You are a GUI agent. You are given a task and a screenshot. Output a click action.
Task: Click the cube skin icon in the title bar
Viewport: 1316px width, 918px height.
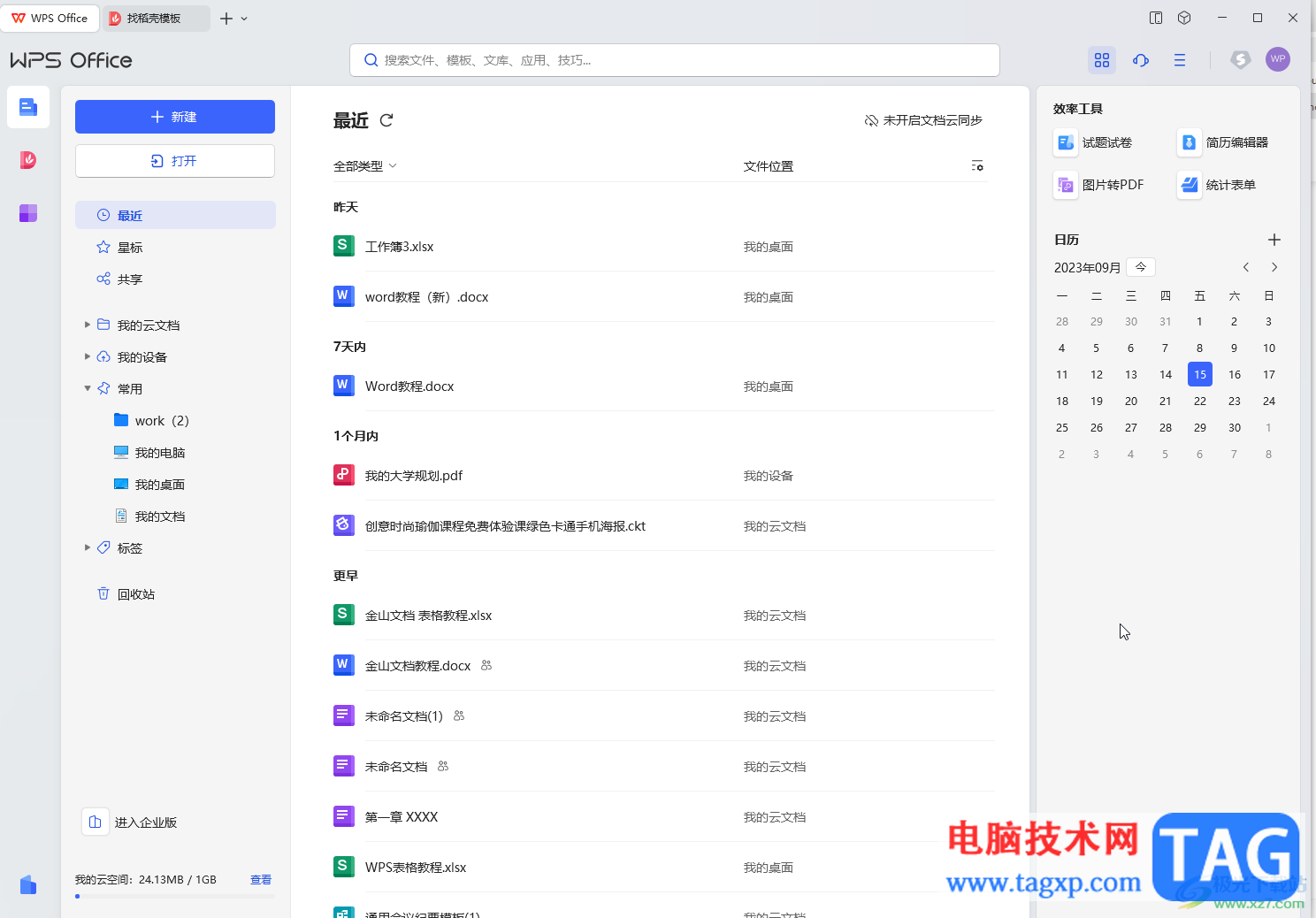1185,18
